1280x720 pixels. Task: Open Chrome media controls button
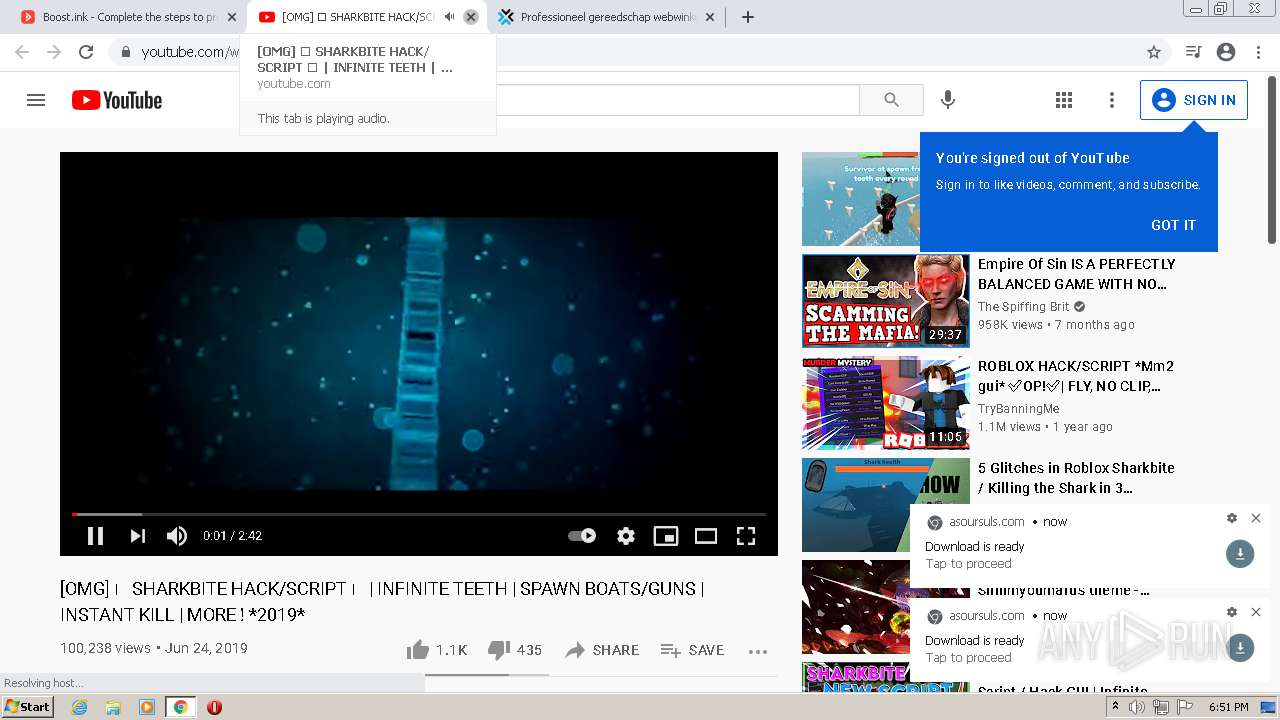pyautogui.click(x=1193, y=52)
